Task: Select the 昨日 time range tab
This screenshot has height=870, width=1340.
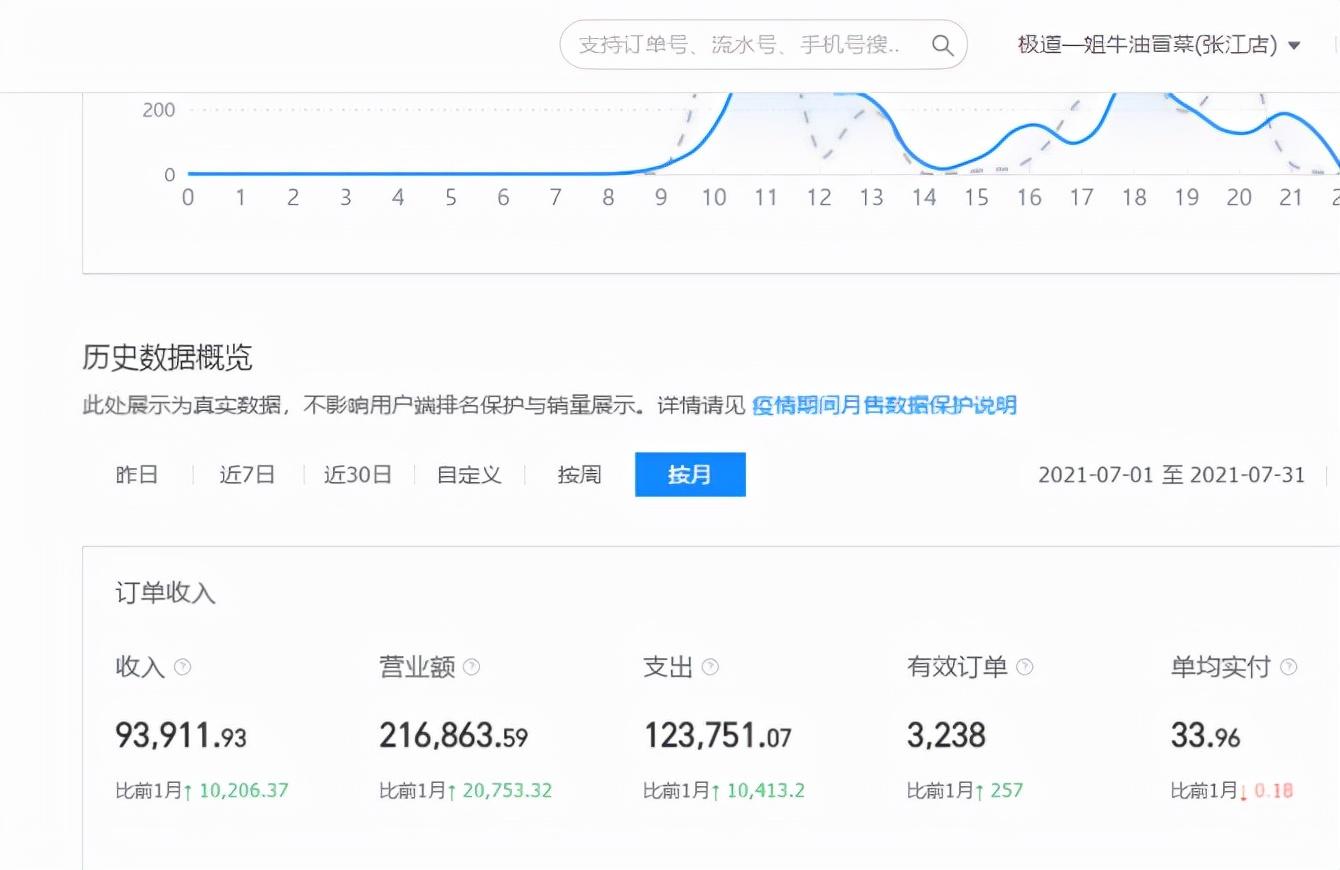Action: pyautogui.click(x=137, y=474)
